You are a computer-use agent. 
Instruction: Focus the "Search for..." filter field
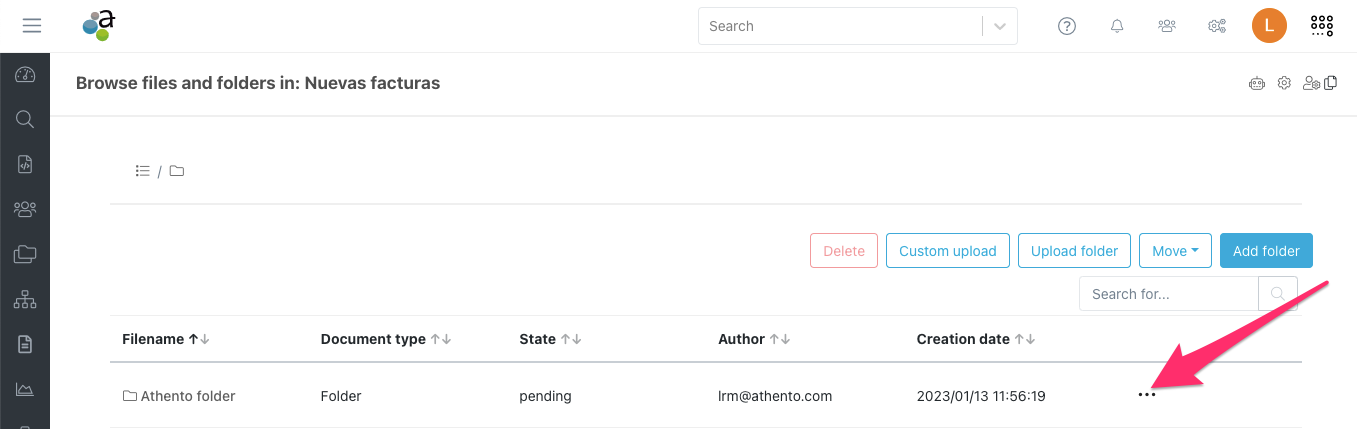click(1168, 294)
